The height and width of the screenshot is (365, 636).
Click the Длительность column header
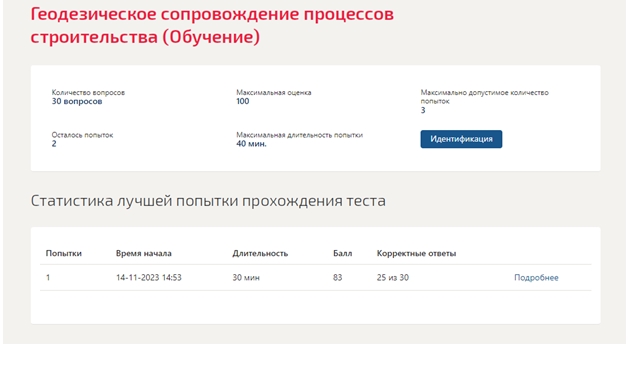coord(260,253)
